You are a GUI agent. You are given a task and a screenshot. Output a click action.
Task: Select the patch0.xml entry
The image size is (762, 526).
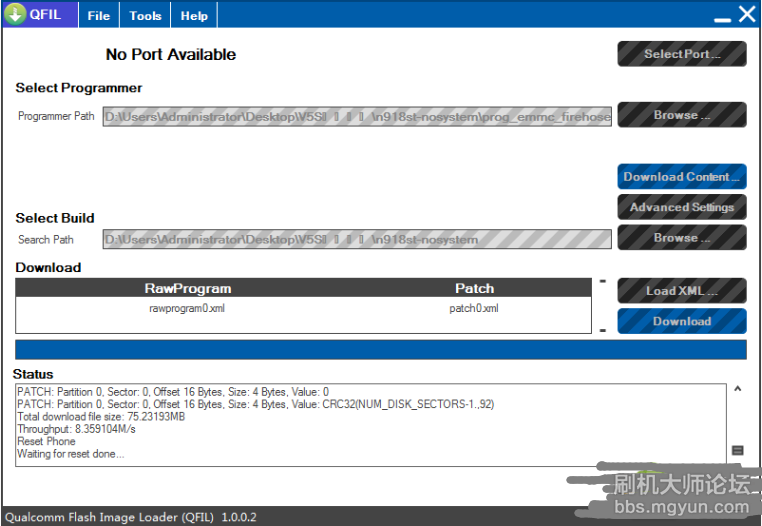point(474,308)
